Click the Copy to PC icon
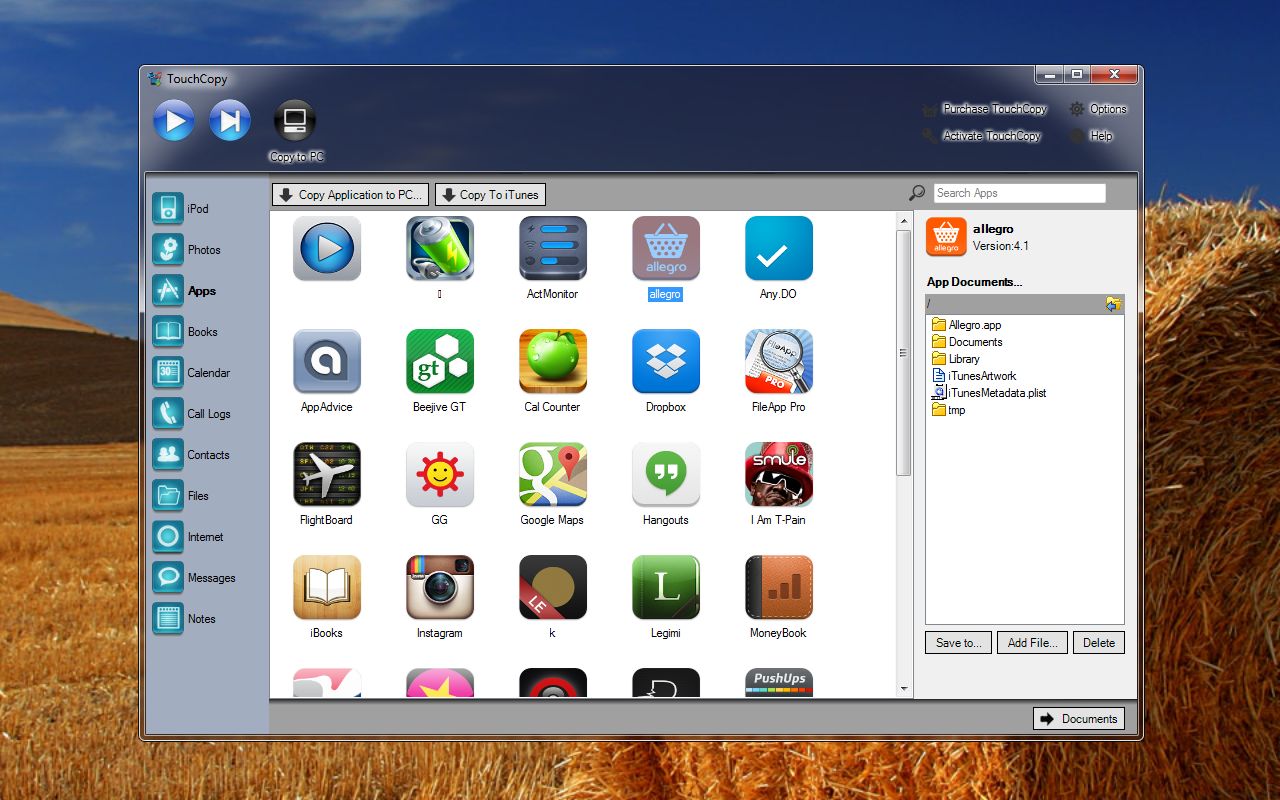1280x800 pixels. click(x=295, y=121)
